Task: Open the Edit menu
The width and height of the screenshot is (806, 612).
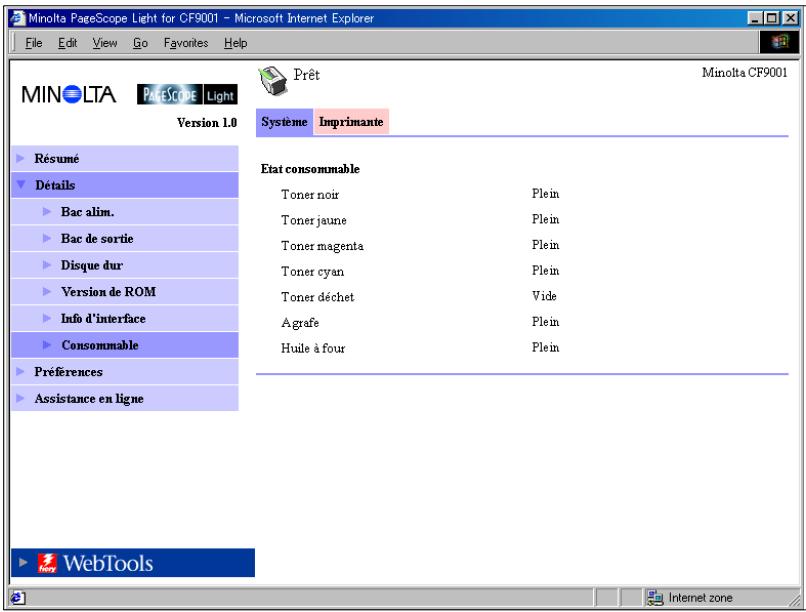Action: click(x=67, y=43)
